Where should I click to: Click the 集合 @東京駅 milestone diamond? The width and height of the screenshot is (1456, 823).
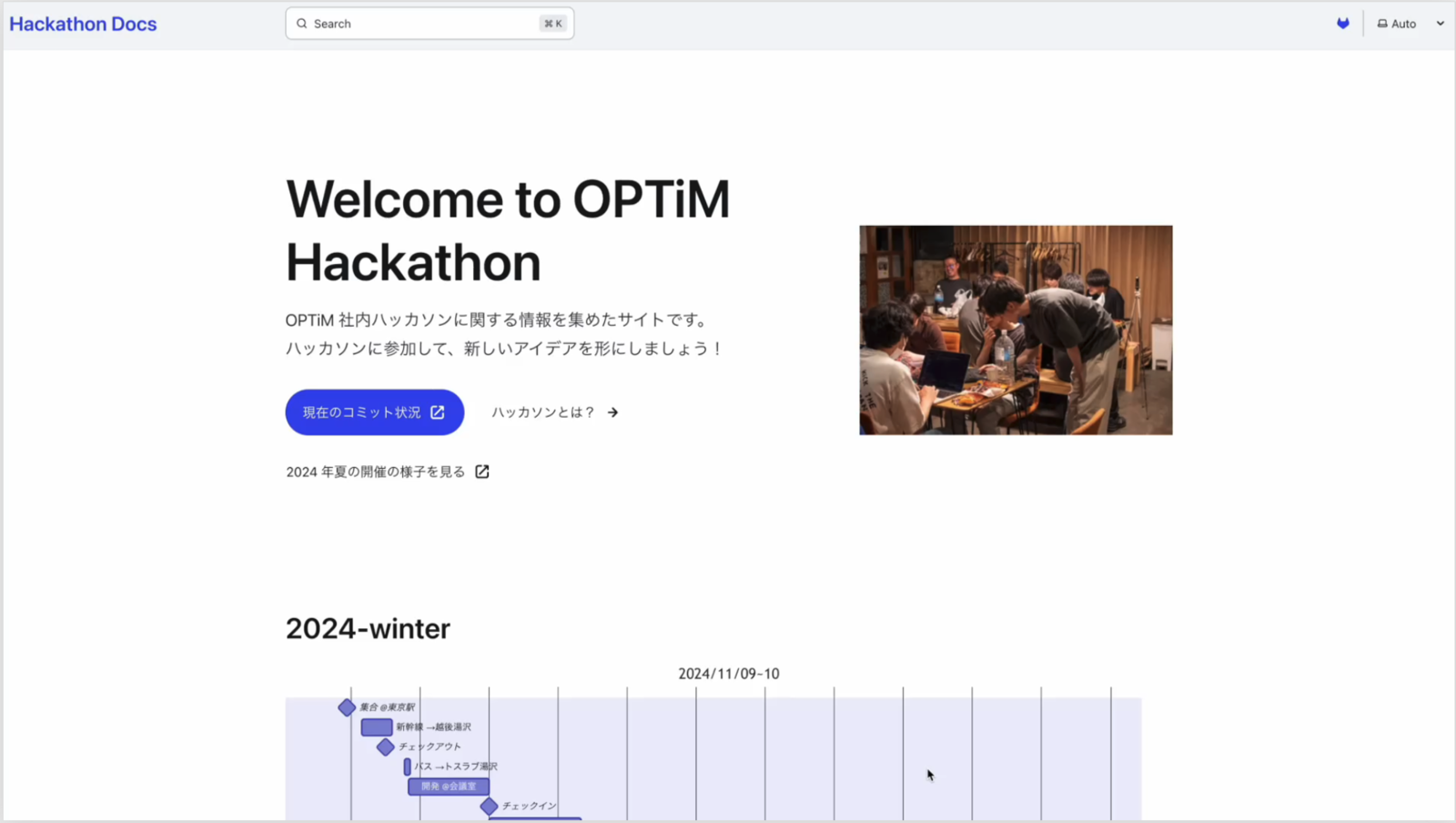[347, 707]
